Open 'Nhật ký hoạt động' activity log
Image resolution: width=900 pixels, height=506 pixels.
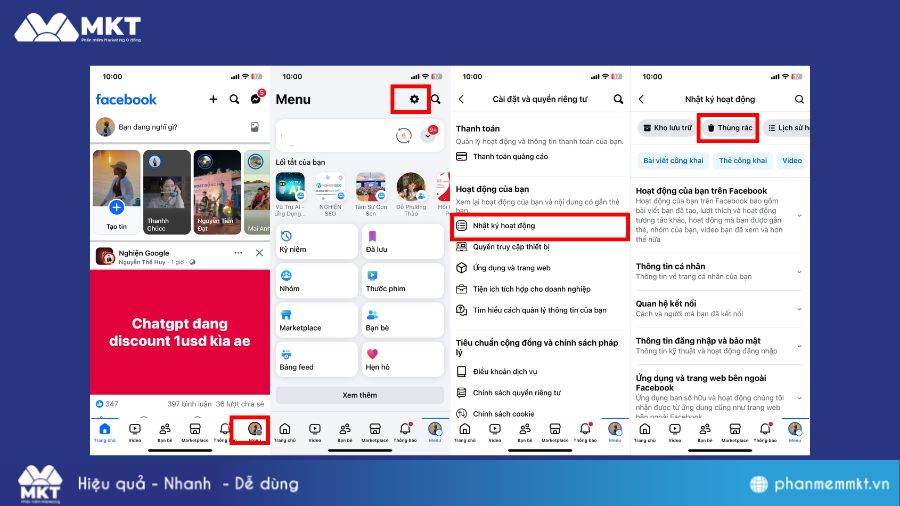tap(540, 226)
